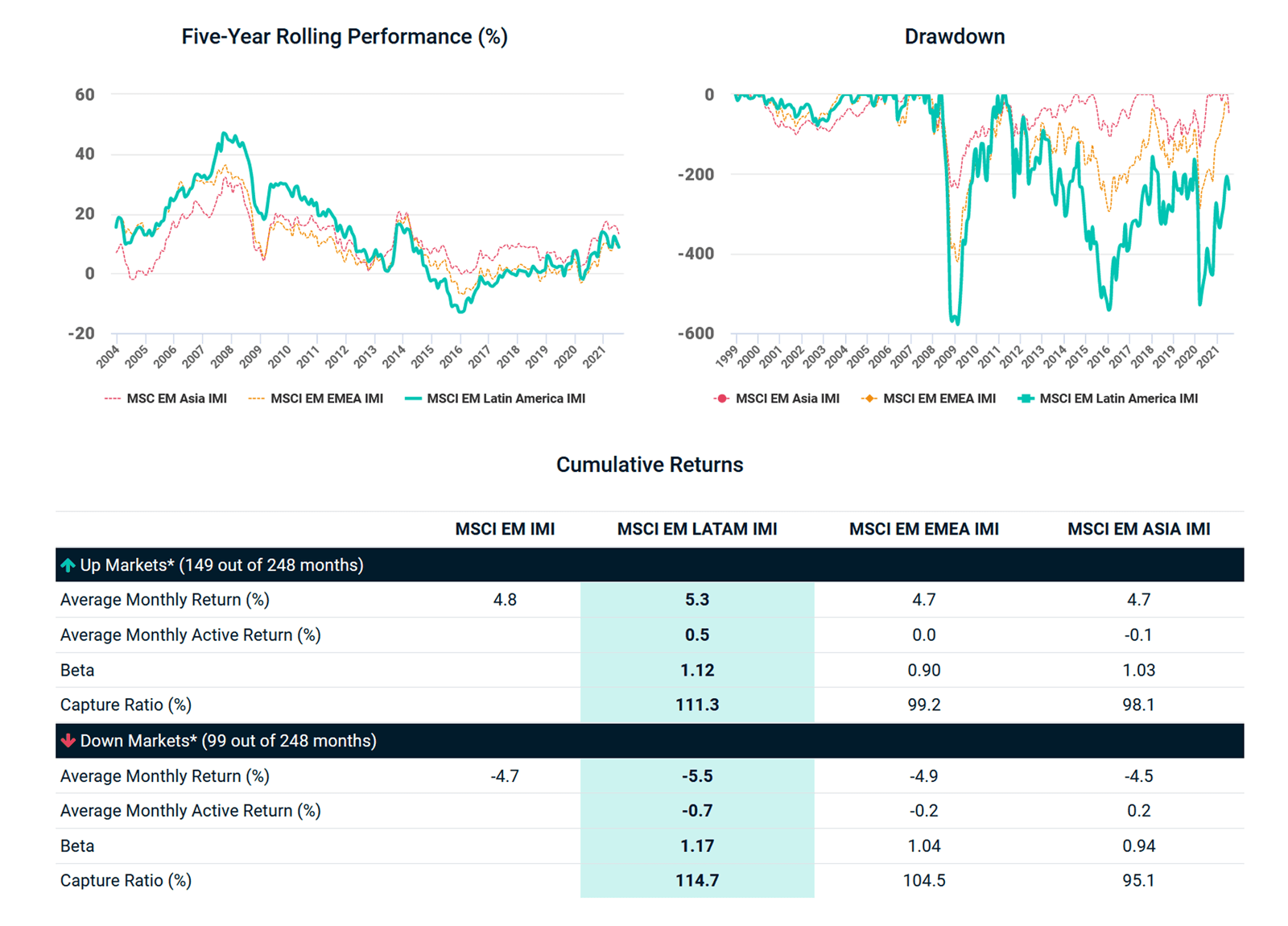1288x926 pixels.
Task: Click the pink dashed line marker in Rolling Performance legend
Action: 113,399
